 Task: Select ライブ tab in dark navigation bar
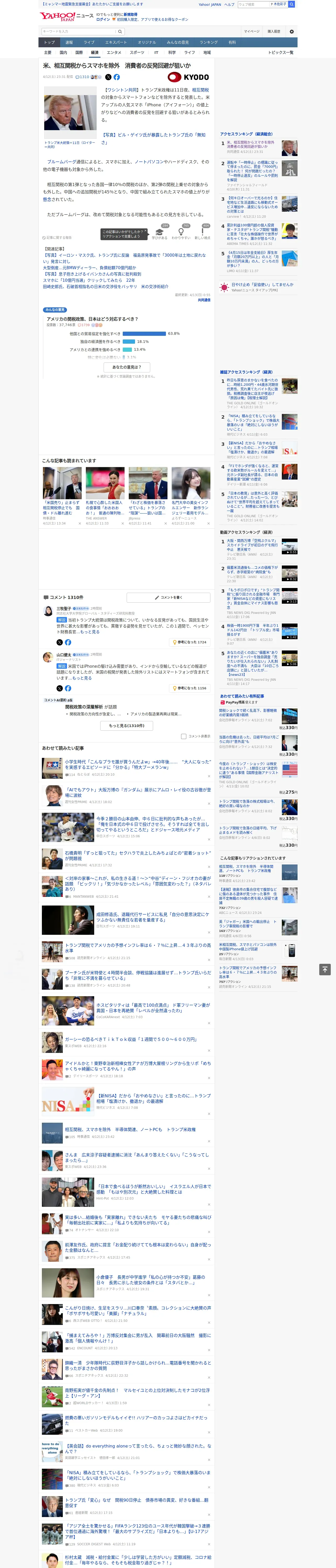[x=89, y=43]
